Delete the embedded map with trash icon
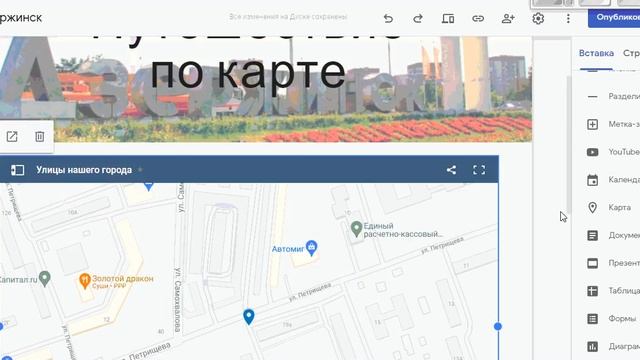This screenshot has height=360, width=640. click(x=40, y=136)
